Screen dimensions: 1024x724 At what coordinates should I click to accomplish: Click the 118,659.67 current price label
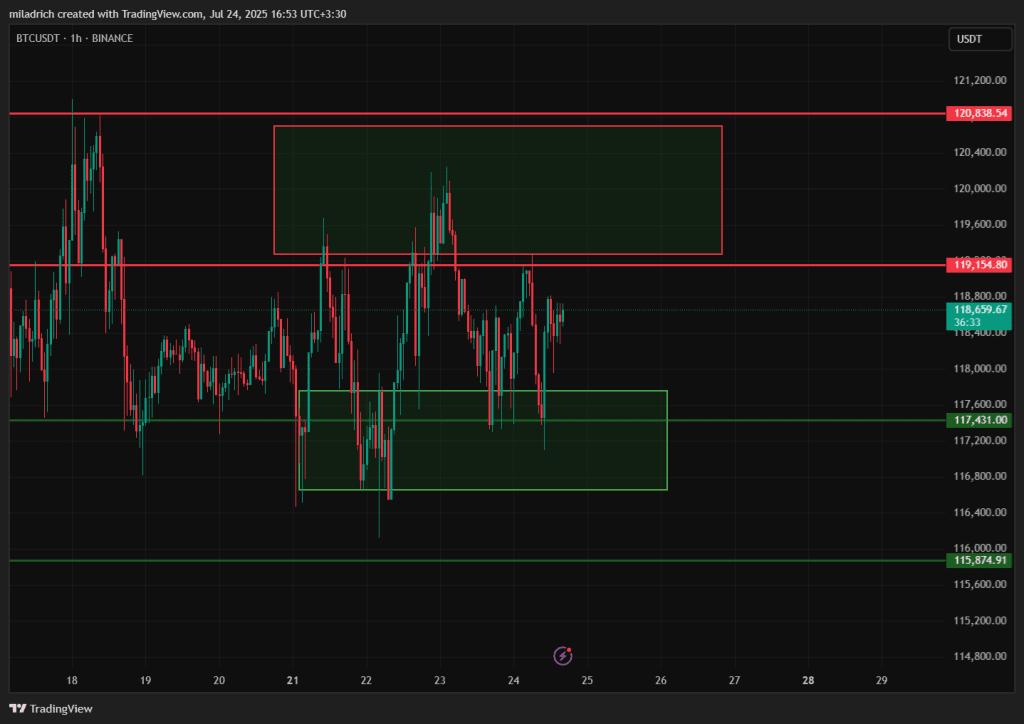tap(981, 310)
